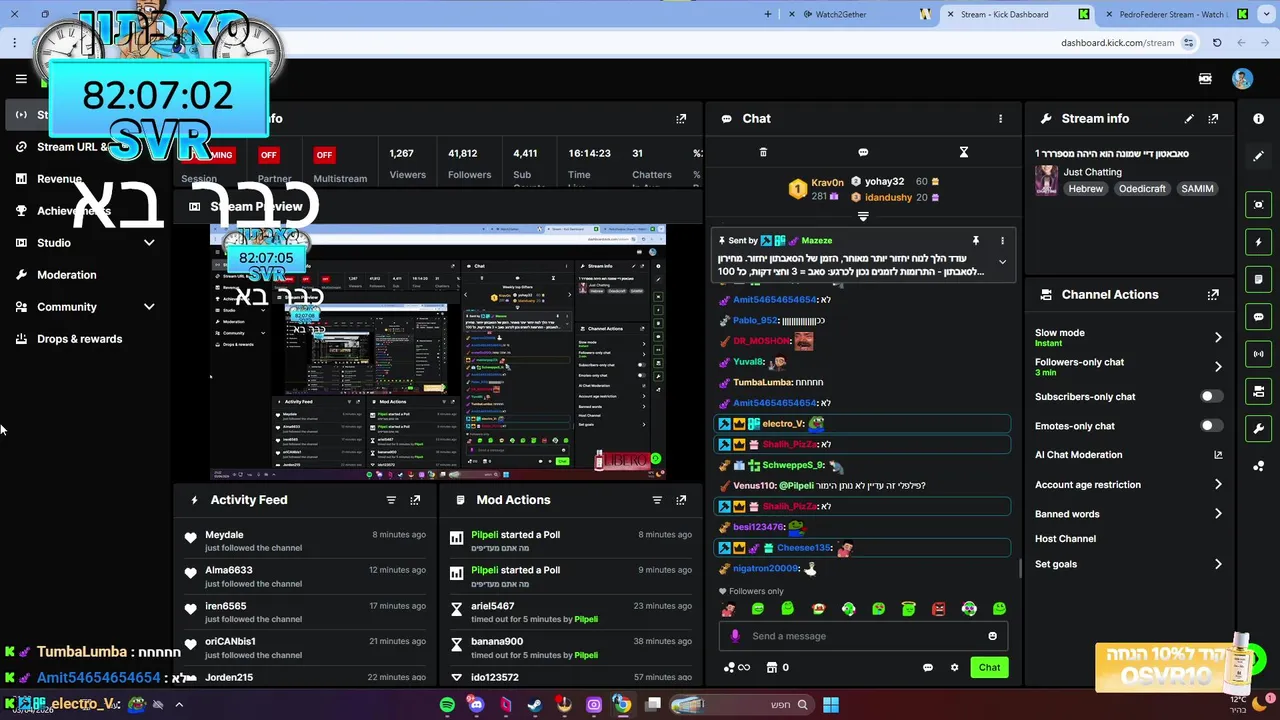1280x720 pixels.
Task: Click the channel points infinity icon
Action: pos(736,667)
